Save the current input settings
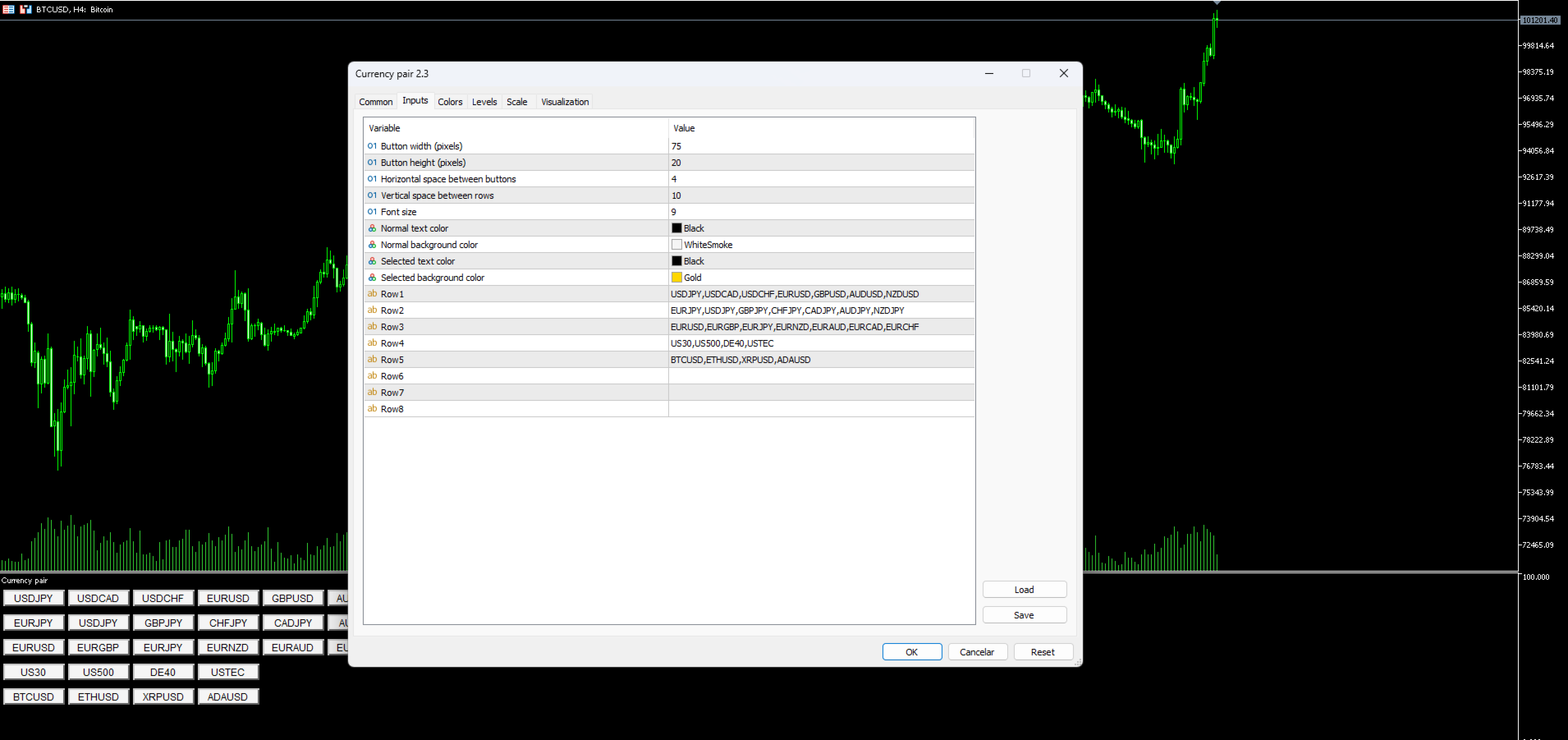The width and height of the screenshot is (1568, 740). point(1025,615)
